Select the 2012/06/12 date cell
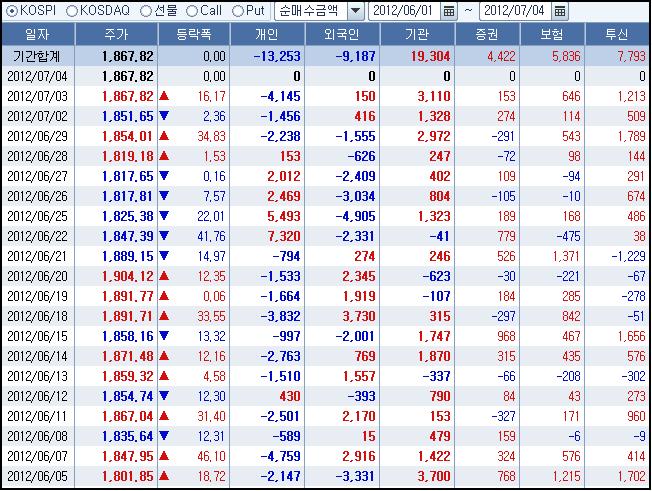Screen dimensions: 652x491 37,397
